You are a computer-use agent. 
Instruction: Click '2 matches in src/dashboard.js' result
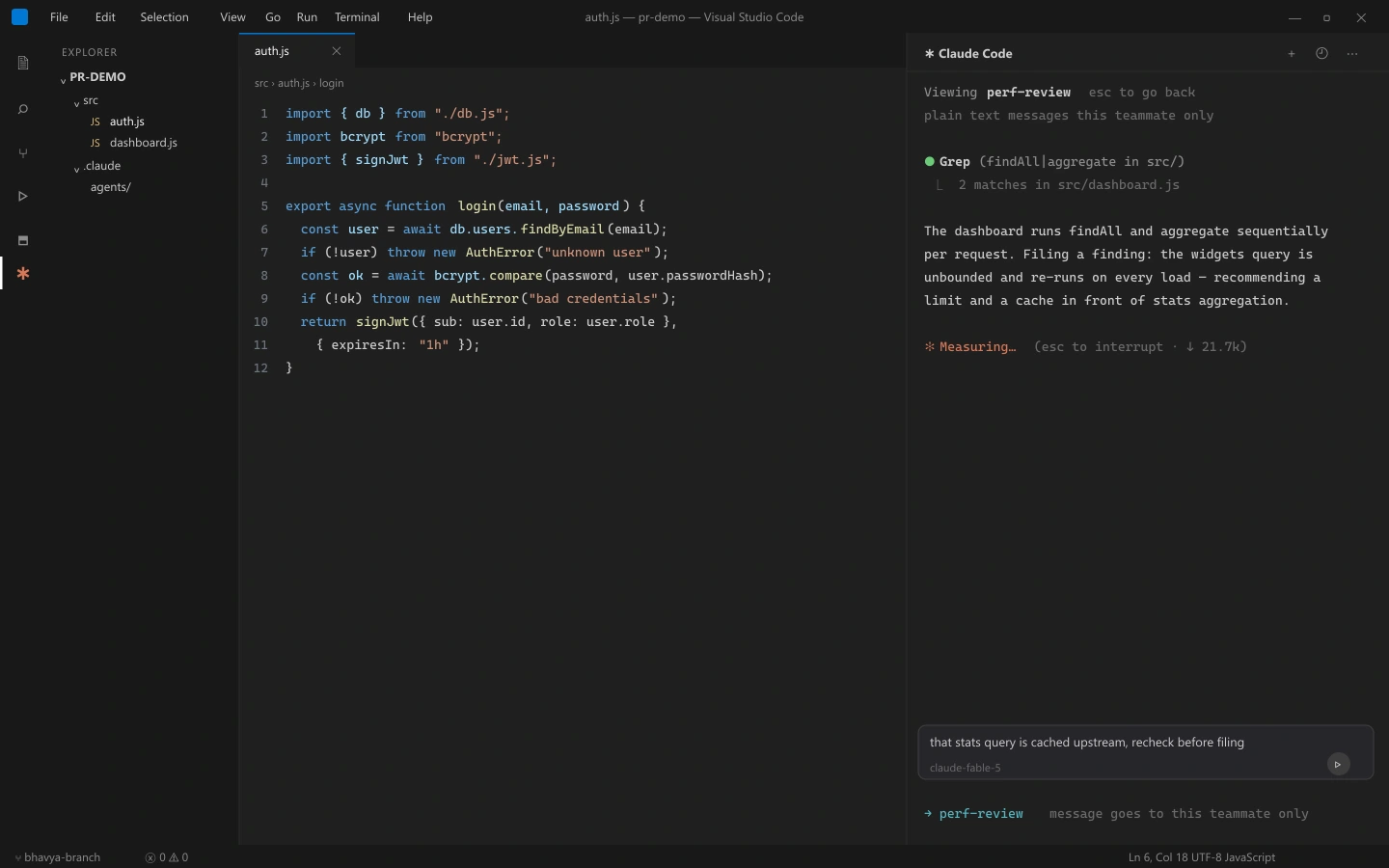1069,185
